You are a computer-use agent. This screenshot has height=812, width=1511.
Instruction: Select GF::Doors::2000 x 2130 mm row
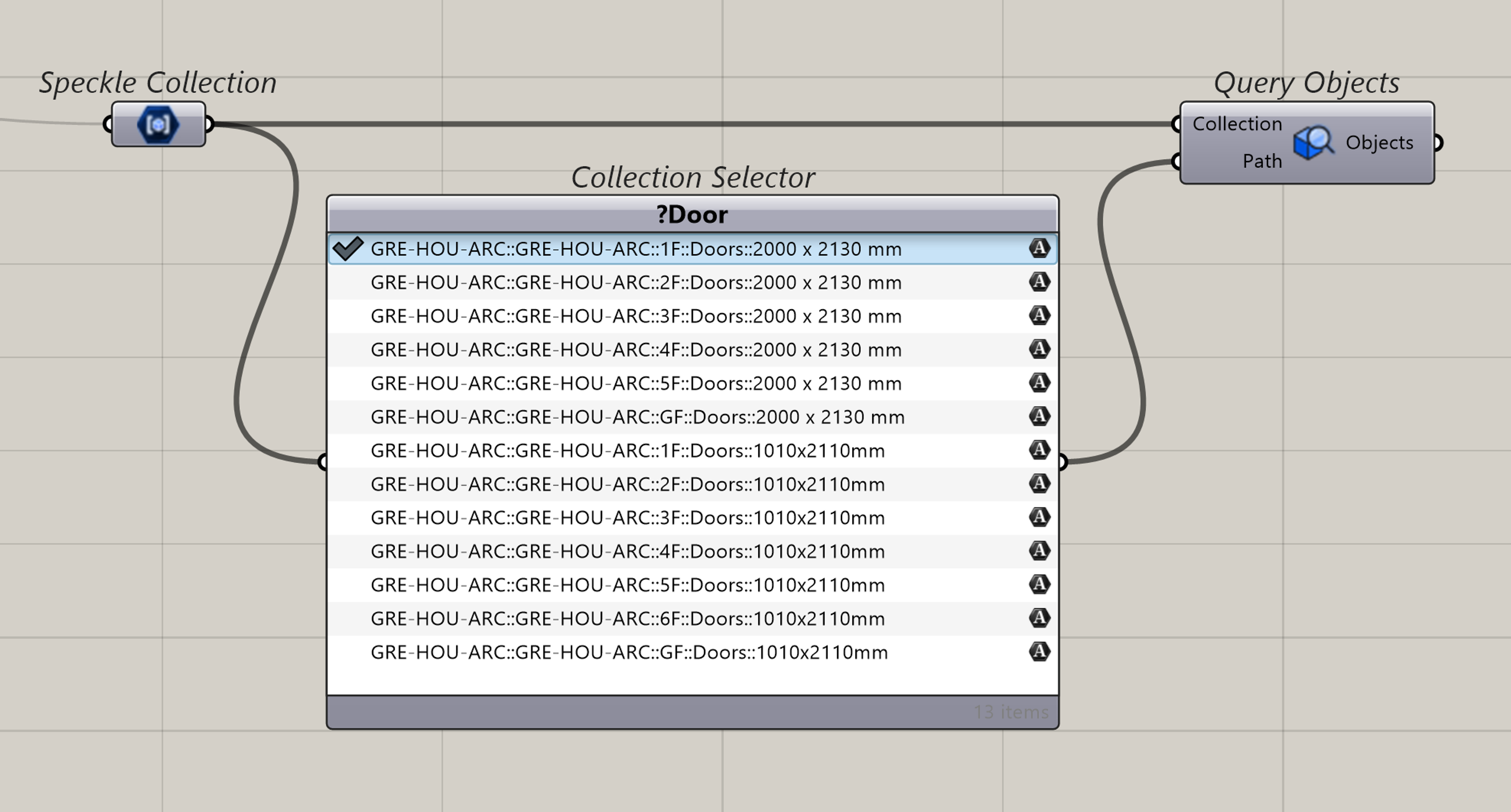(693, 417)
